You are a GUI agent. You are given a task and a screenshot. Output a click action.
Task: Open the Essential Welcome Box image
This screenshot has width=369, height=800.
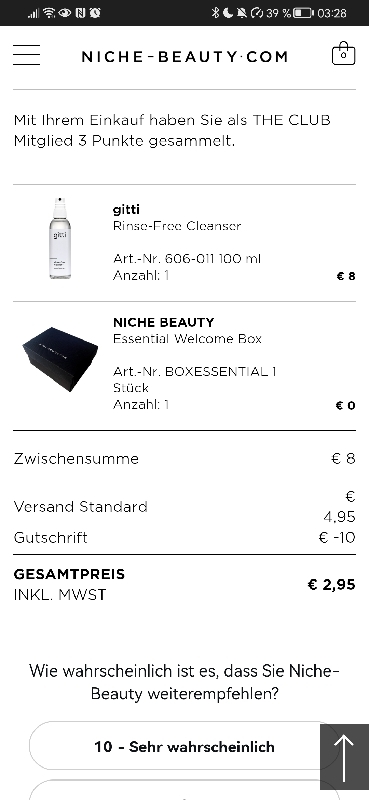click(60, 359)
